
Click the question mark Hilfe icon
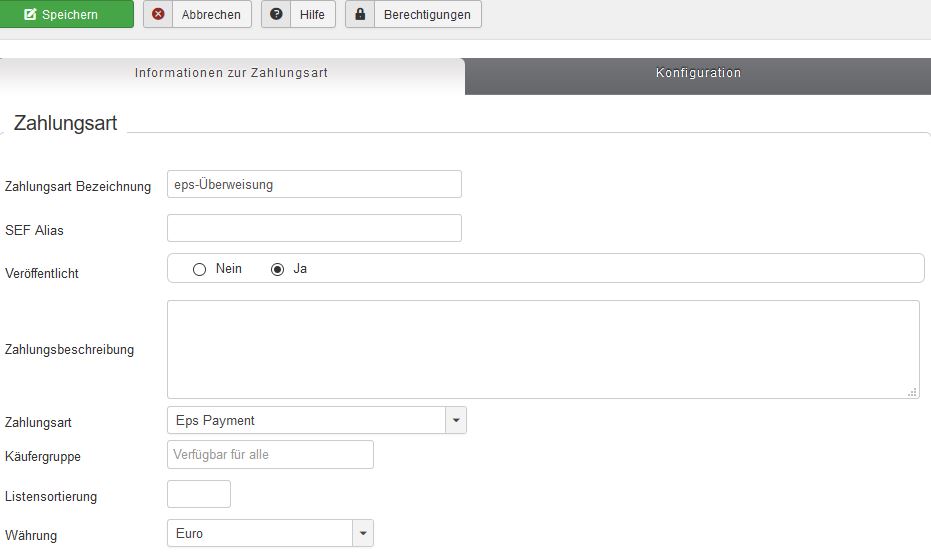(x=276, y=14)
